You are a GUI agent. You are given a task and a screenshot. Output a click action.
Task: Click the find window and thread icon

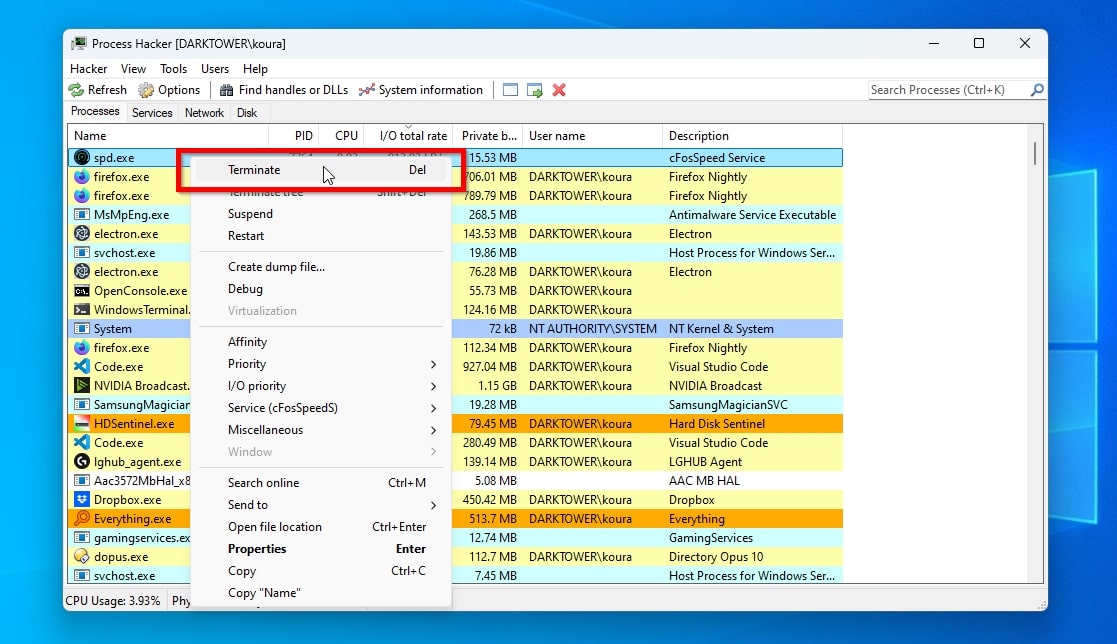(x=535, y=90)
